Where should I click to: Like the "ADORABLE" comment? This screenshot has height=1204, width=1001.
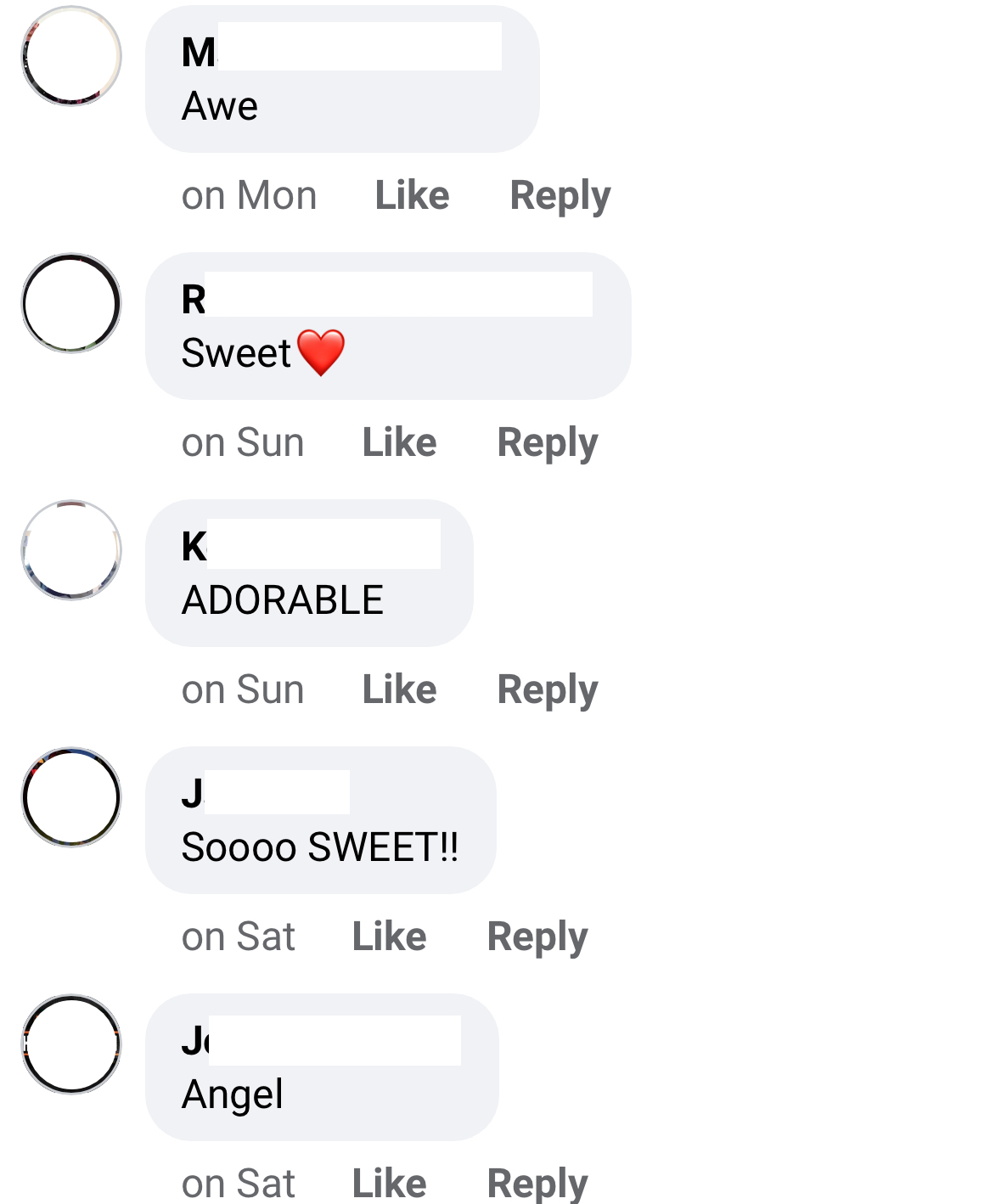399,689
